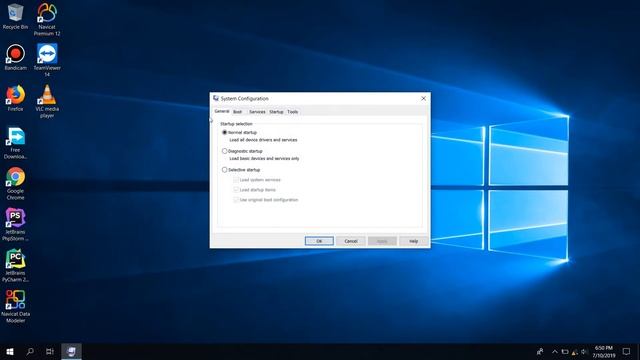Select the JetBrains PhpStorm shortcut
This screenshot has width=640, height=360.
(16, 224)
